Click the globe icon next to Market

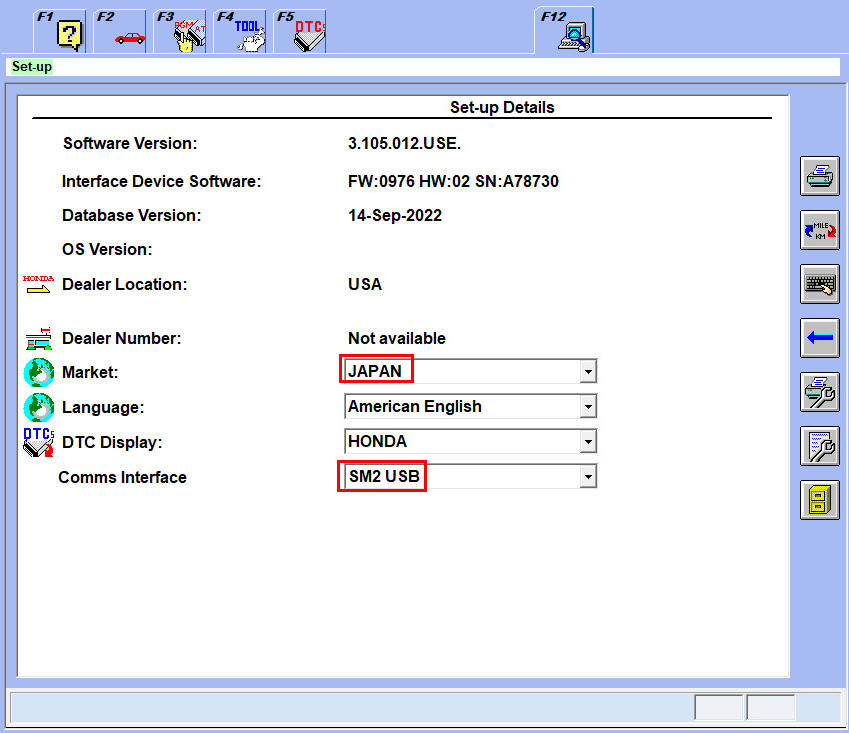pyautogui.click(x=39, y=372)
